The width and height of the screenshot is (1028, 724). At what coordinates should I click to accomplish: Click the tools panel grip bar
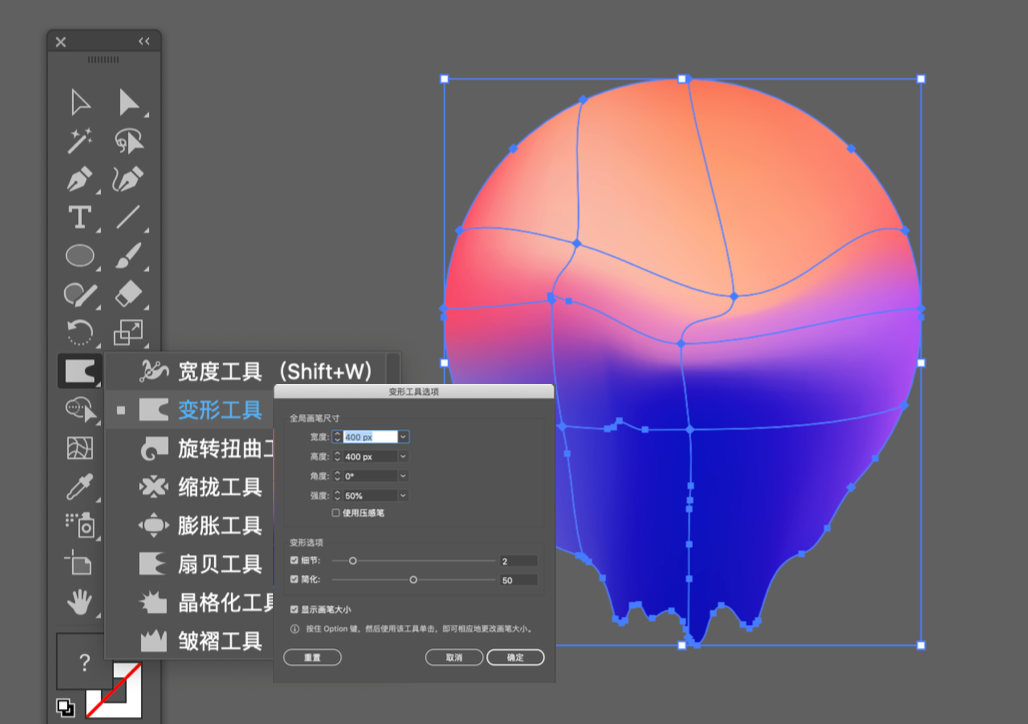[104, 60]
